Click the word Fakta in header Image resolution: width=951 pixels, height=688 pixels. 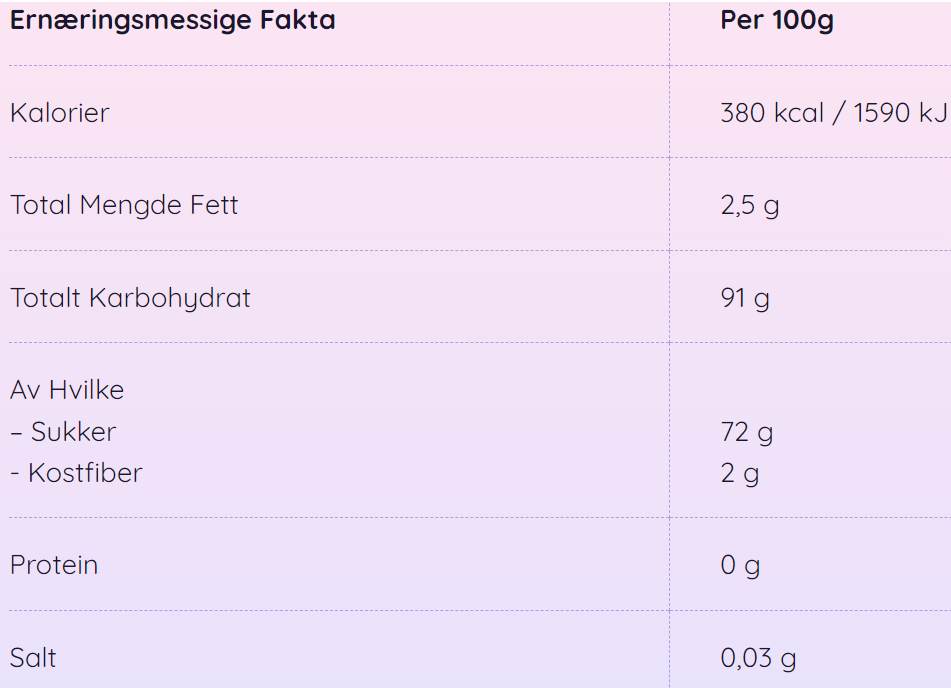click(x=298, y=20)
